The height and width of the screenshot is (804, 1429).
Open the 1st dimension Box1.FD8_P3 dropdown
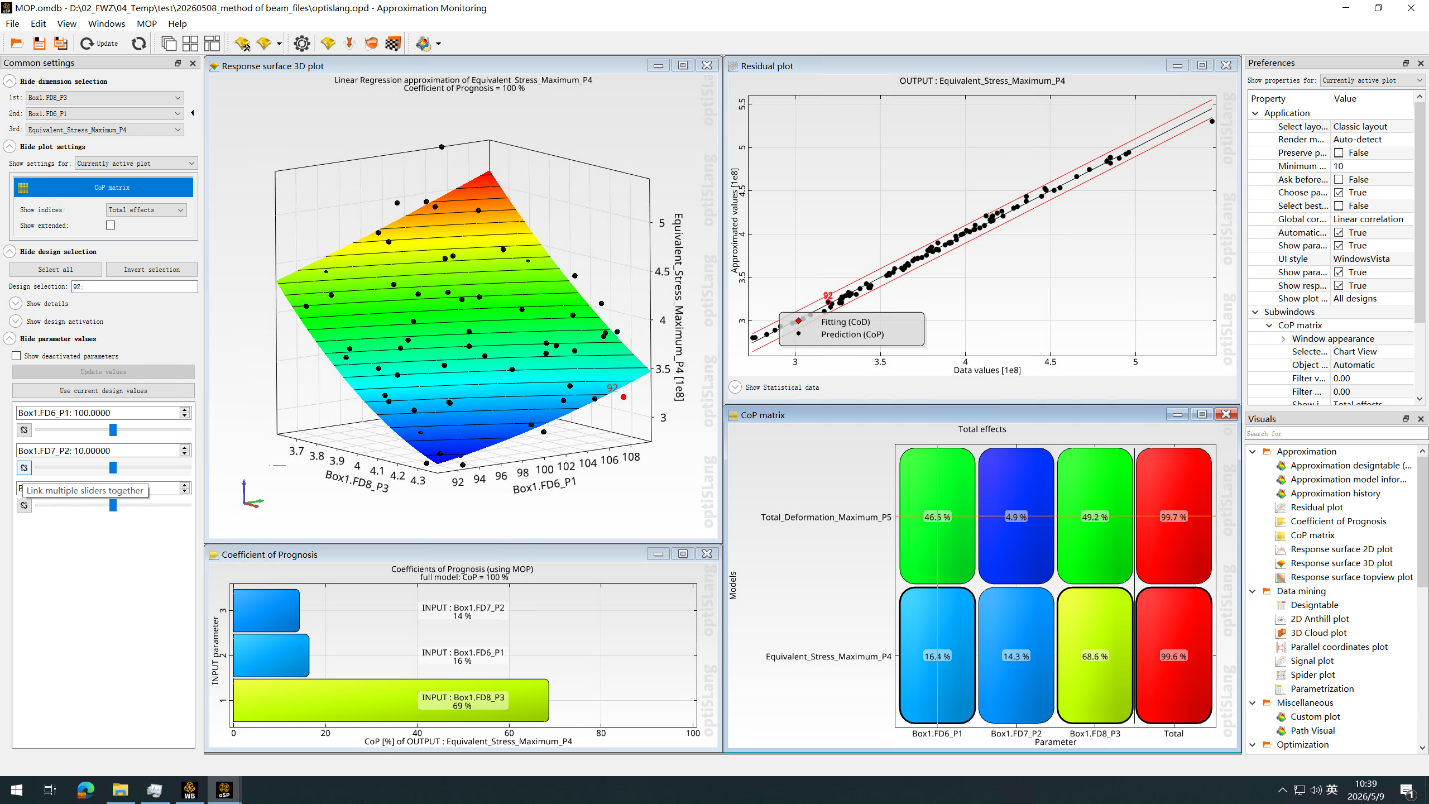click(x=105, y=98)
